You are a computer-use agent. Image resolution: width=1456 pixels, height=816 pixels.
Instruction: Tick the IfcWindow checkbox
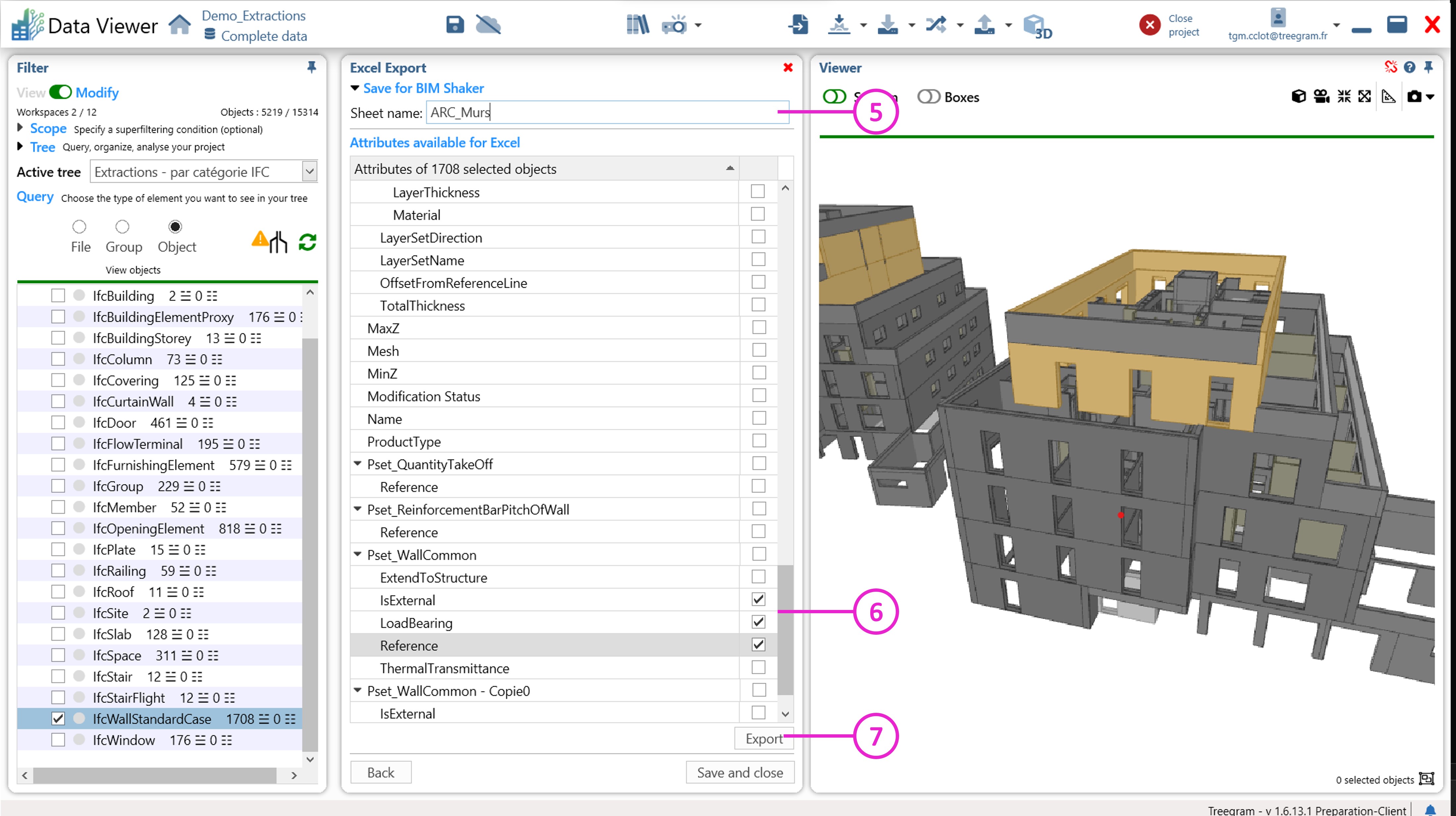(x=58, y=740)
